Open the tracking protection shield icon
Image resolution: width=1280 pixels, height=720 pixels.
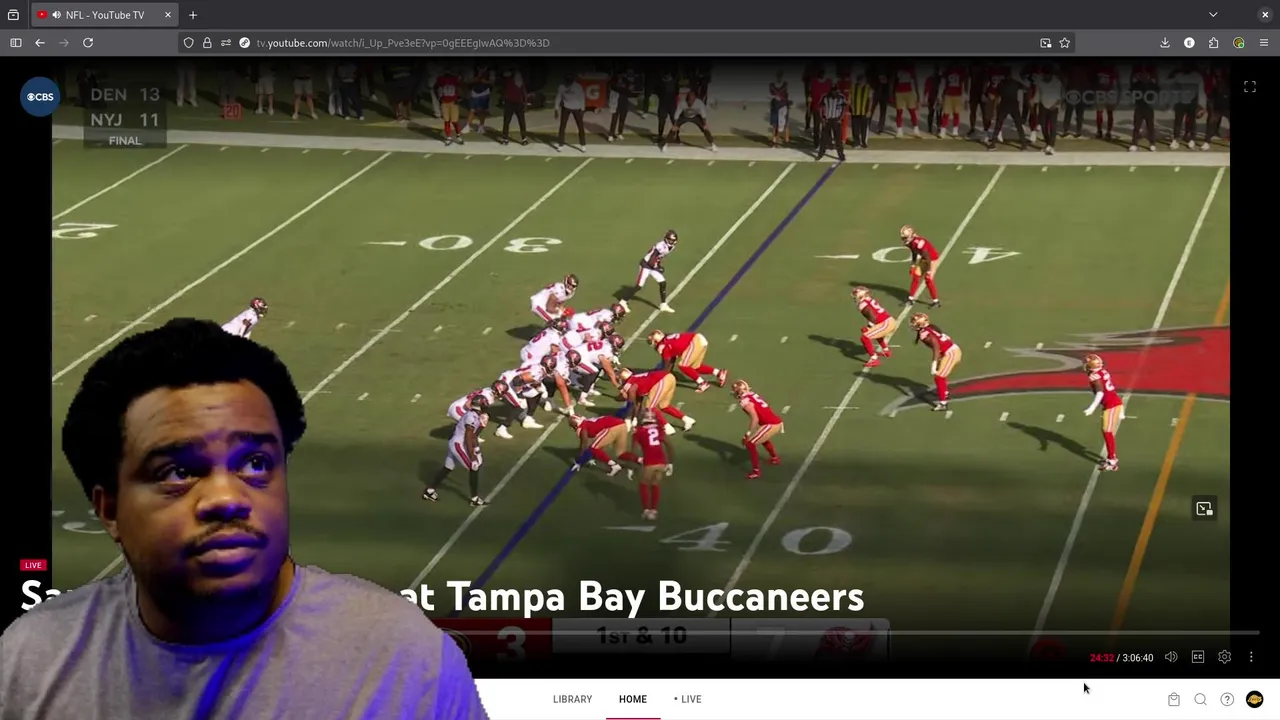click(x=188, y=43)
